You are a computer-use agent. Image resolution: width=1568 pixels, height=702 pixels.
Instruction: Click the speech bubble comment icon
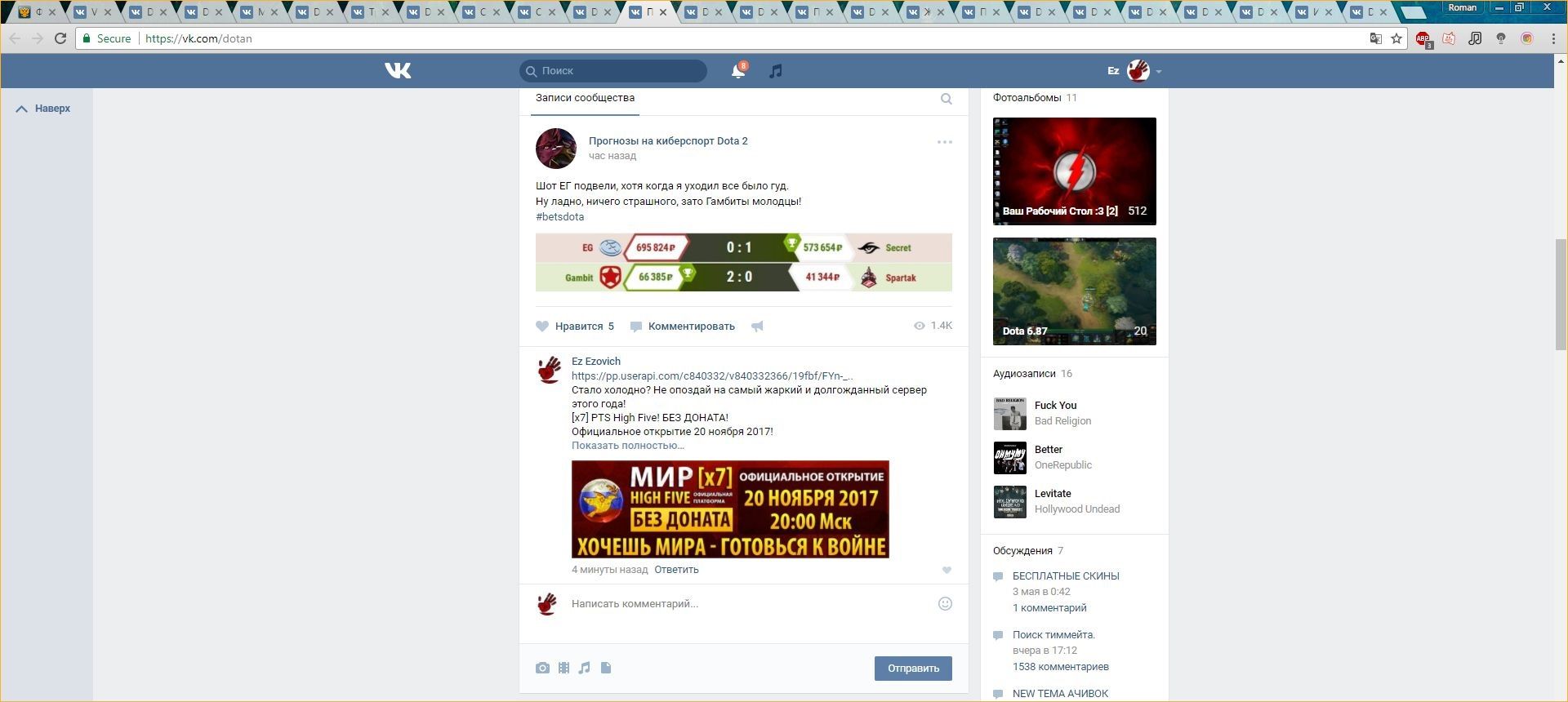tap(636, 327)
